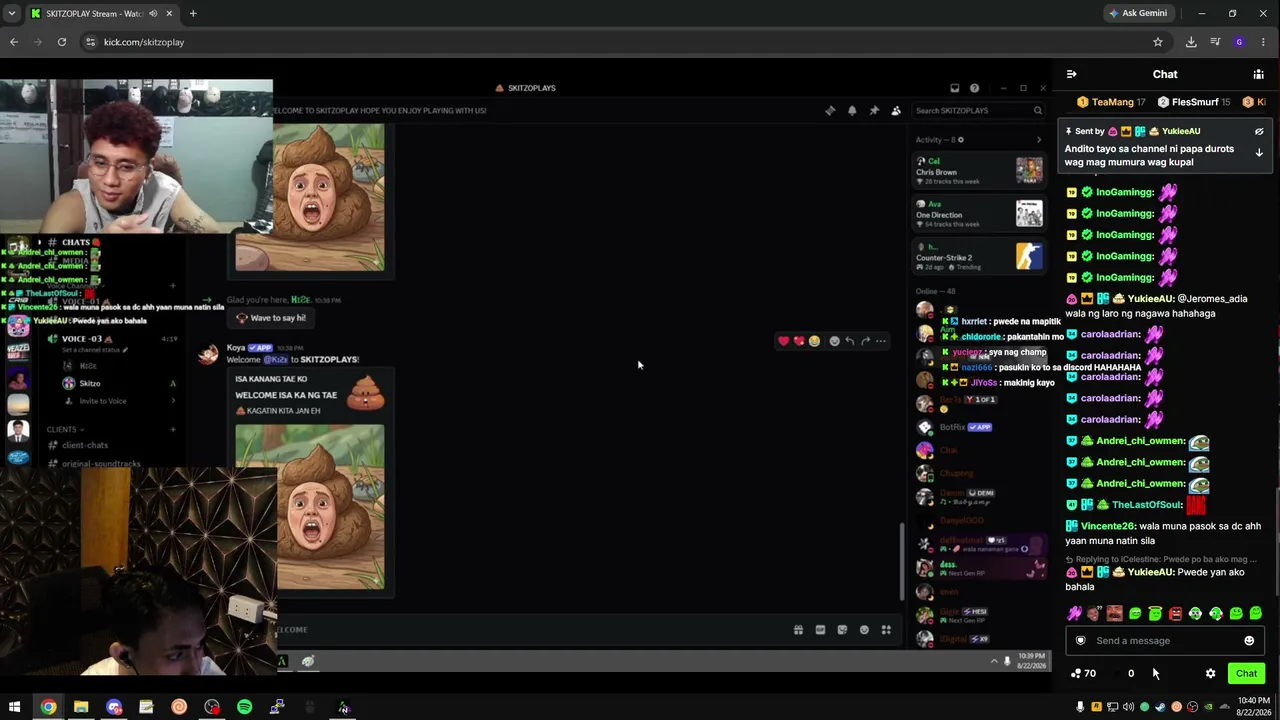This screenshot has width=1280, height=720.
Task: Click the green Chat send button
Action: tap(1246, 673)
